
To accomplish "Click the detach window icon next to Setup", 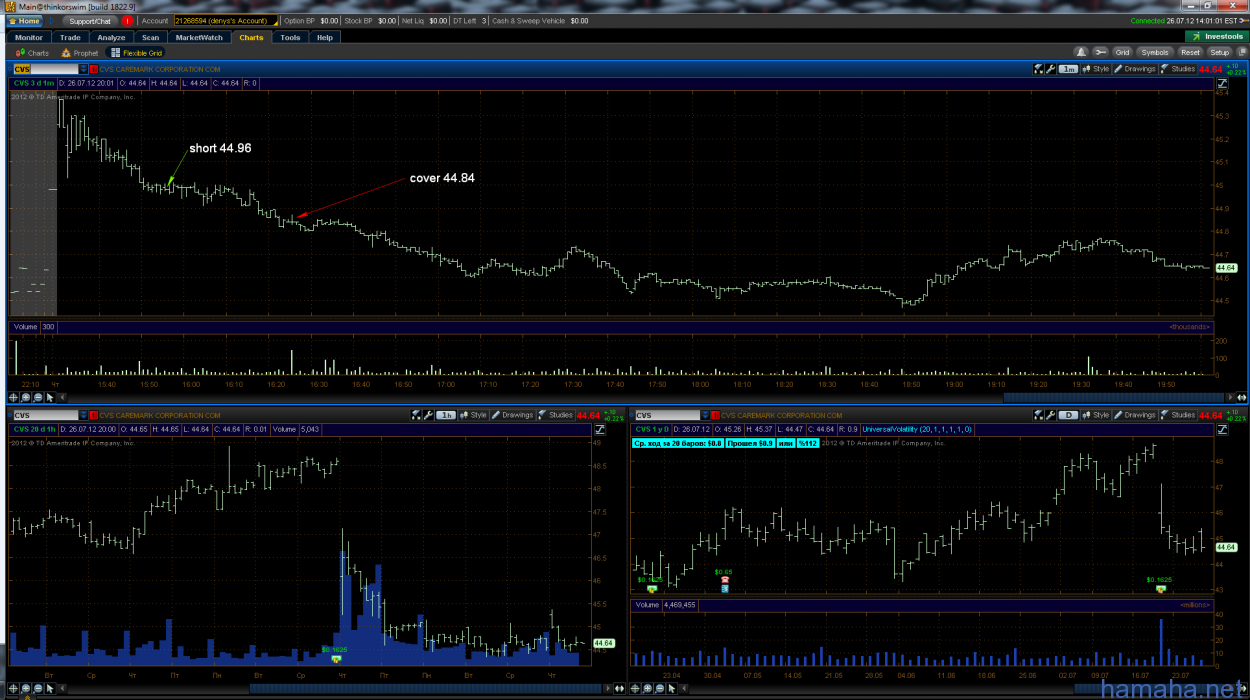I will (x=1240, y=52).
